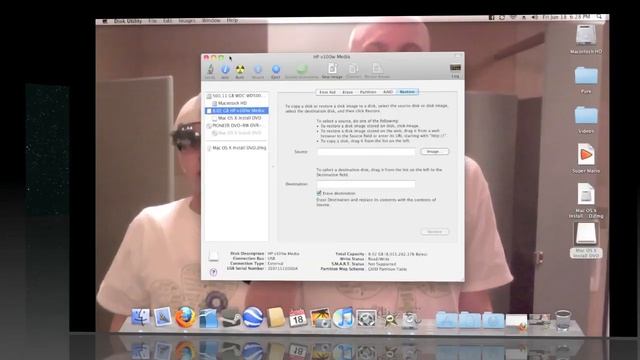
Task: Open the Apple menu
Action: point(104,21)
